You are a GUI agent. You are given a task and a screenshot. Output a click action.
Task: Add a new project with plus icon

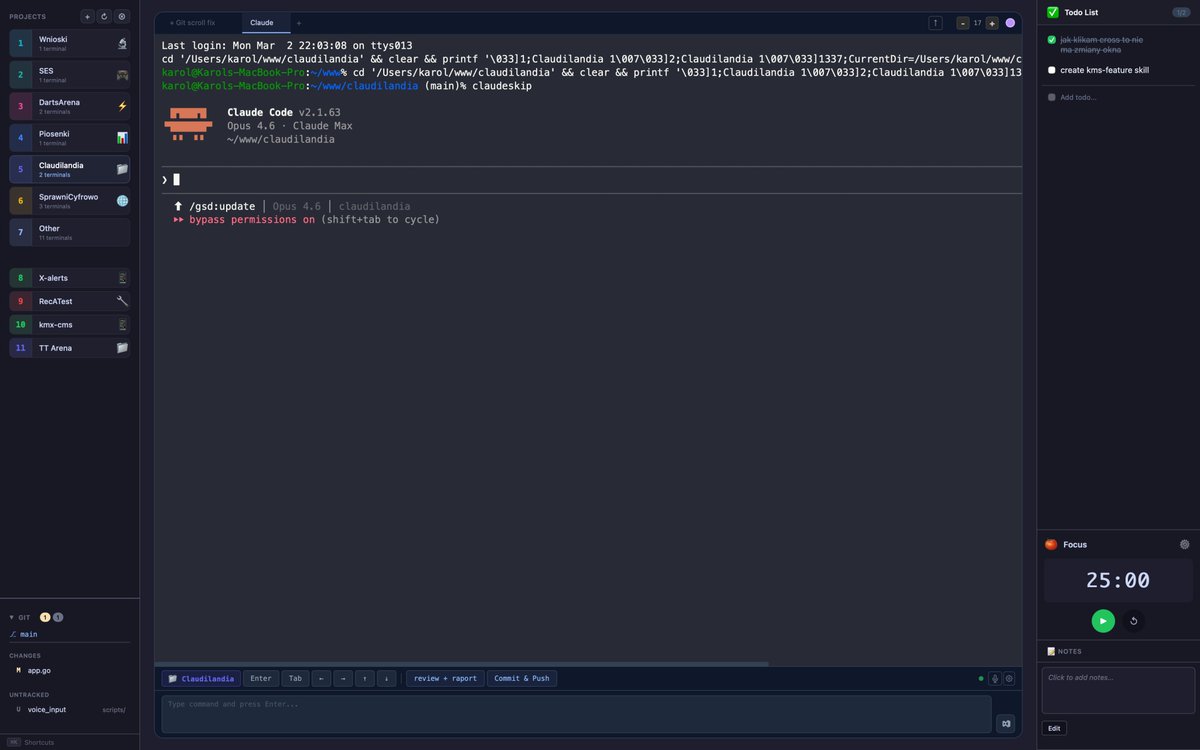(x=87, y=16)
